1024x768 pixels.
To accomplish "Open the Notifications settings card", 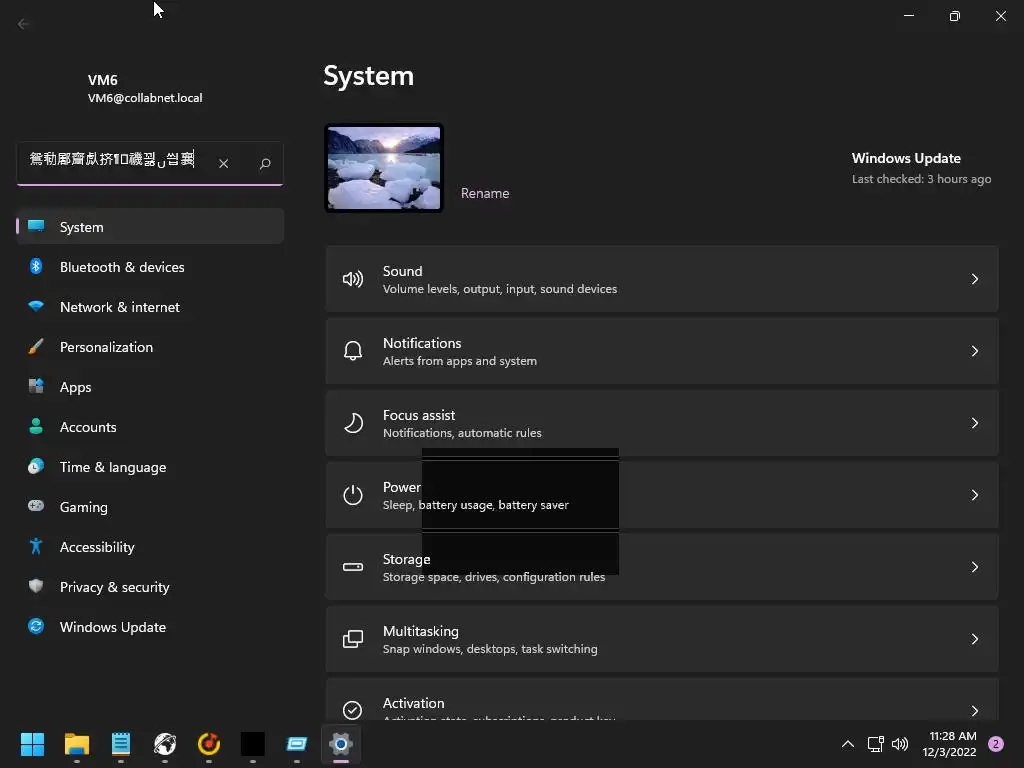I will point(662,351).
